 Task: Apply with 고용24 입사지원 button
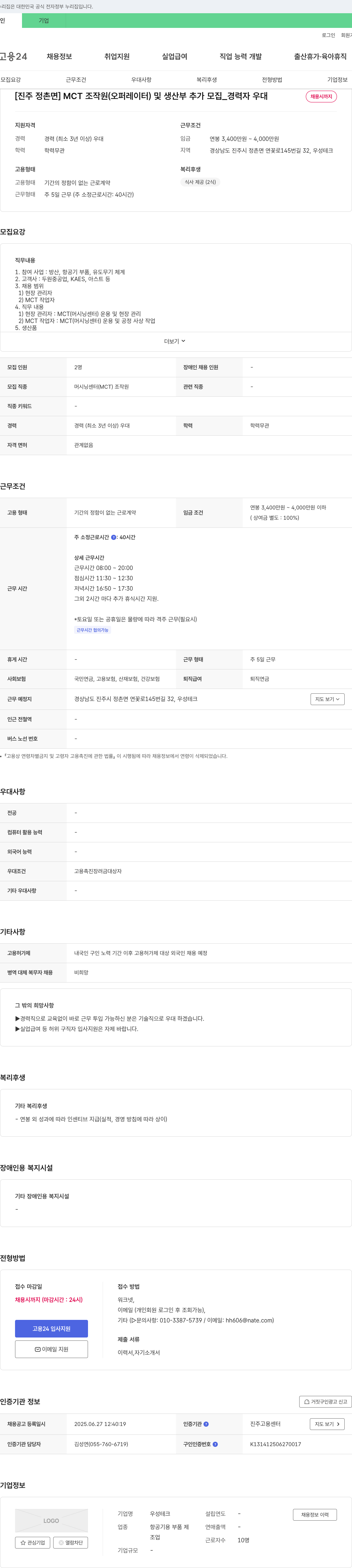(52, 1328)
